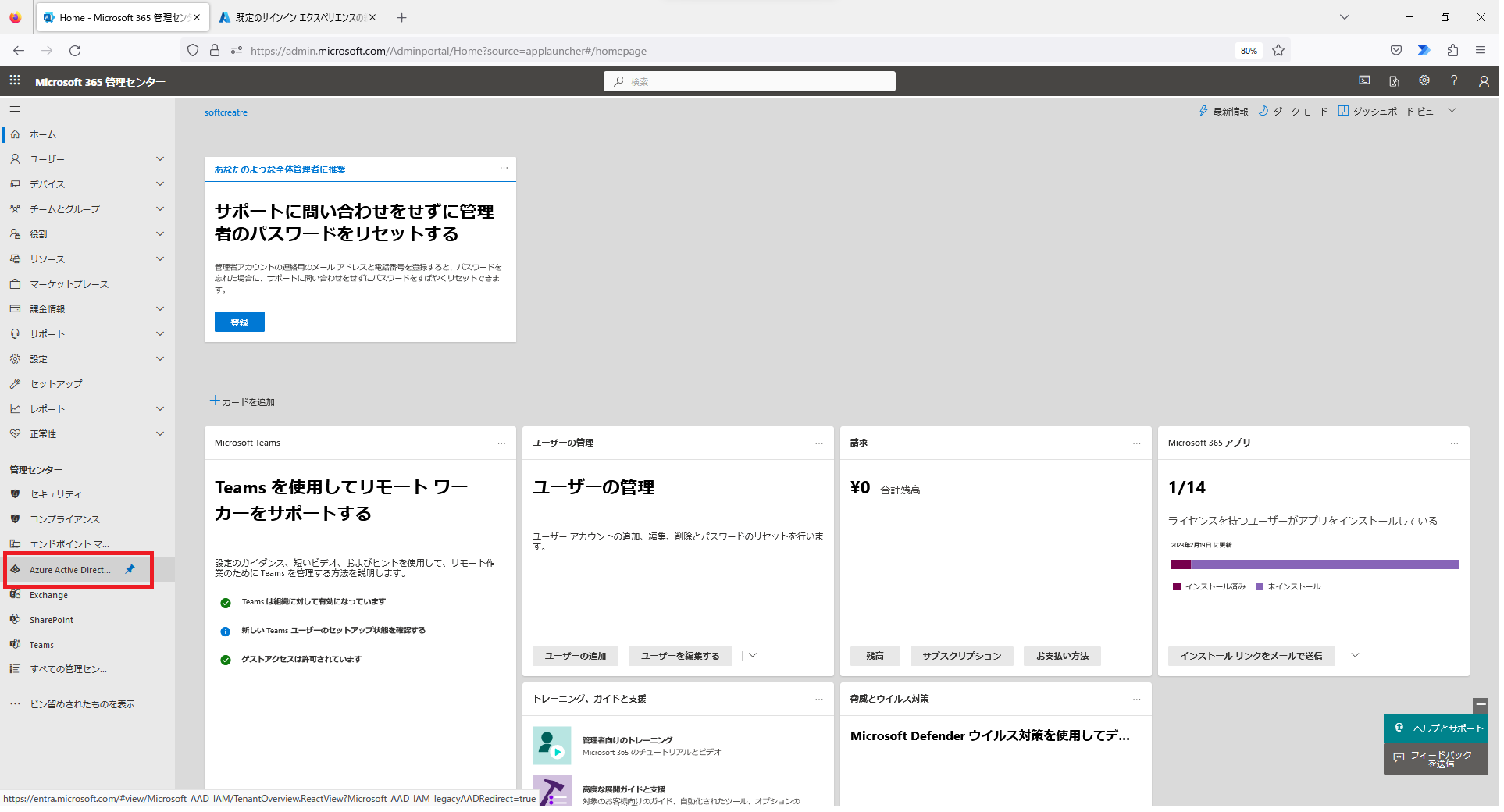Expand the リソース navigation section
This screenshot has height=812, width=1504.
160,259
